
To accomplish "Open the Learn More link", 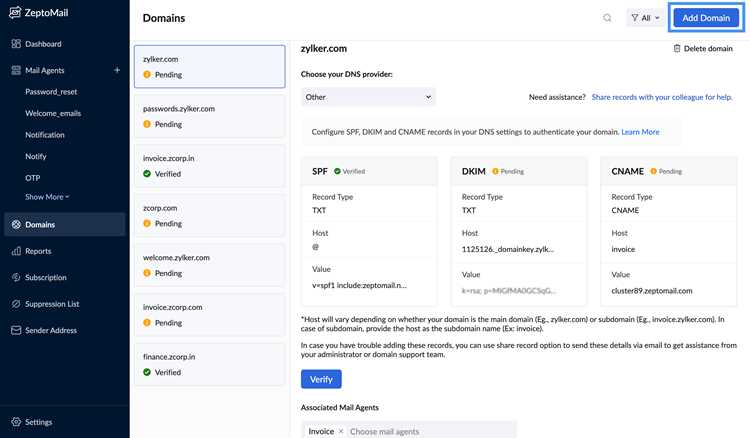I will point(640,131).
